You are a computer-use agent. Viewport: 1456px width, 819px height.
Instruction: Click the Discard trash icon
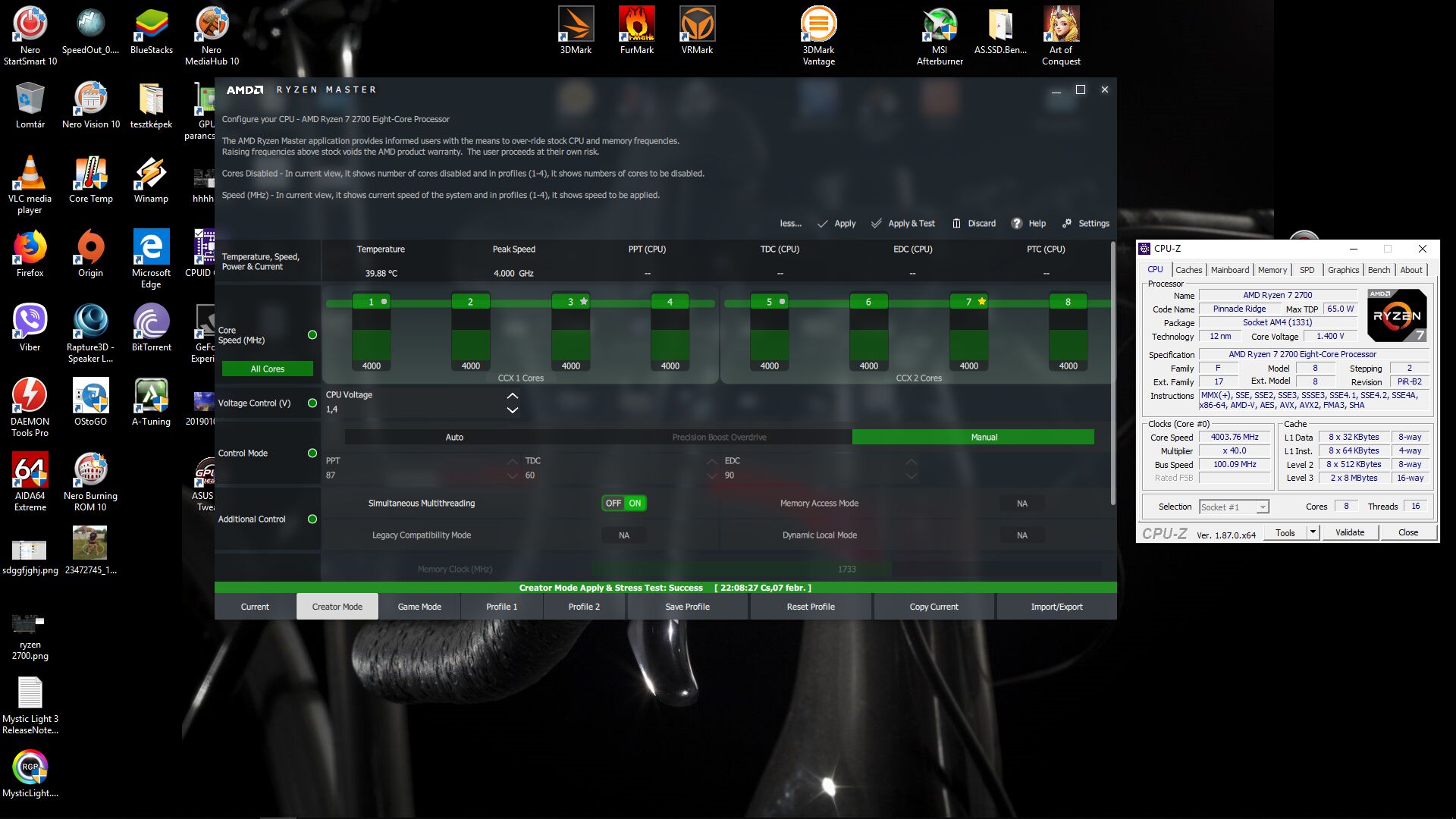(956, 224)
